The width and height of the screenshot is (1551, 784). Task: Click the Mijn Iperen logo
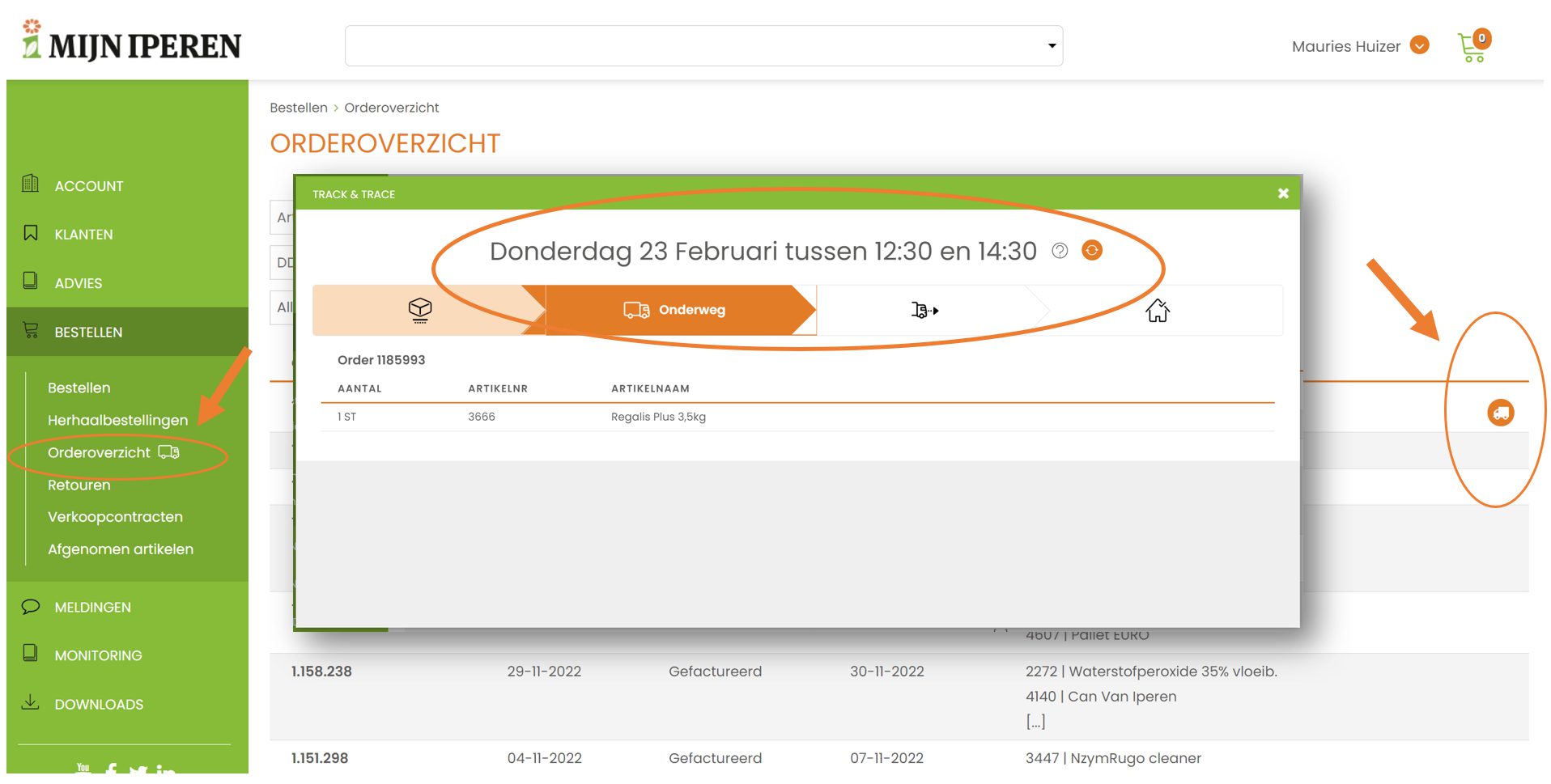131,42
